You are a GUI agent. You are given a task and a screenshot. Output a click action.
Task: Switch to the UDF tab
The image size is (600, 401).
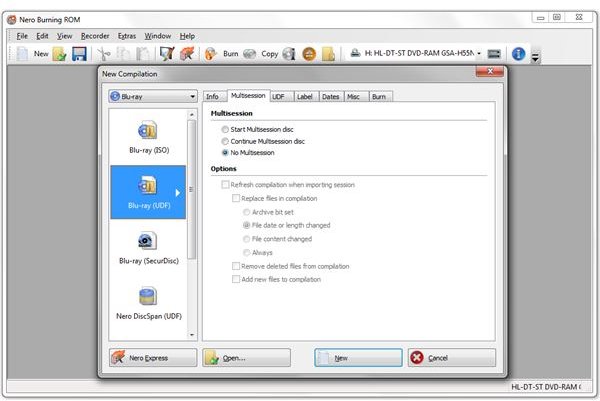click(x=281, y=96)
